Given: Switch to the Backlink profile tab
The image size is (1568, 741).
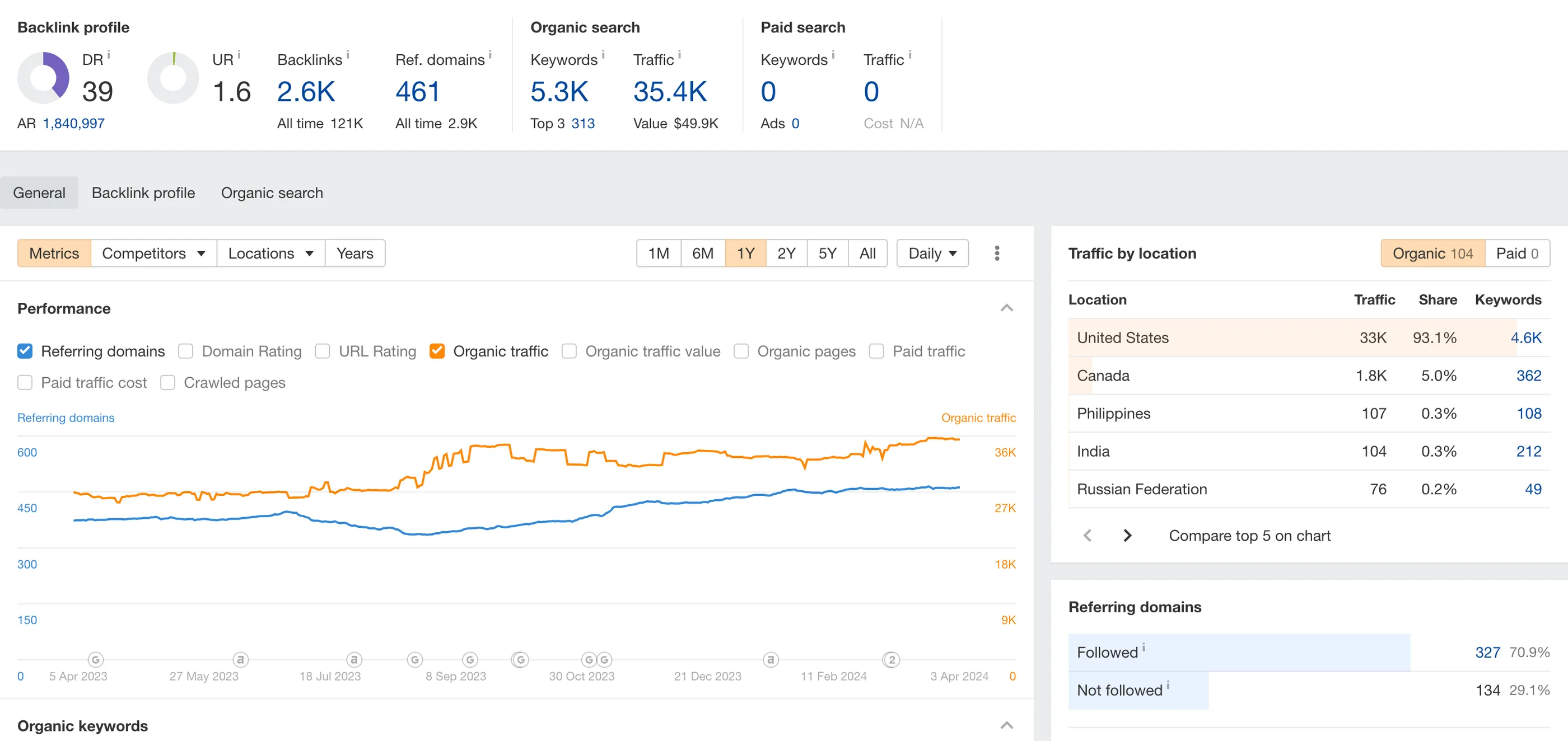Looking at the screenshot, I should pyautogui.click(x=143, y=193).
